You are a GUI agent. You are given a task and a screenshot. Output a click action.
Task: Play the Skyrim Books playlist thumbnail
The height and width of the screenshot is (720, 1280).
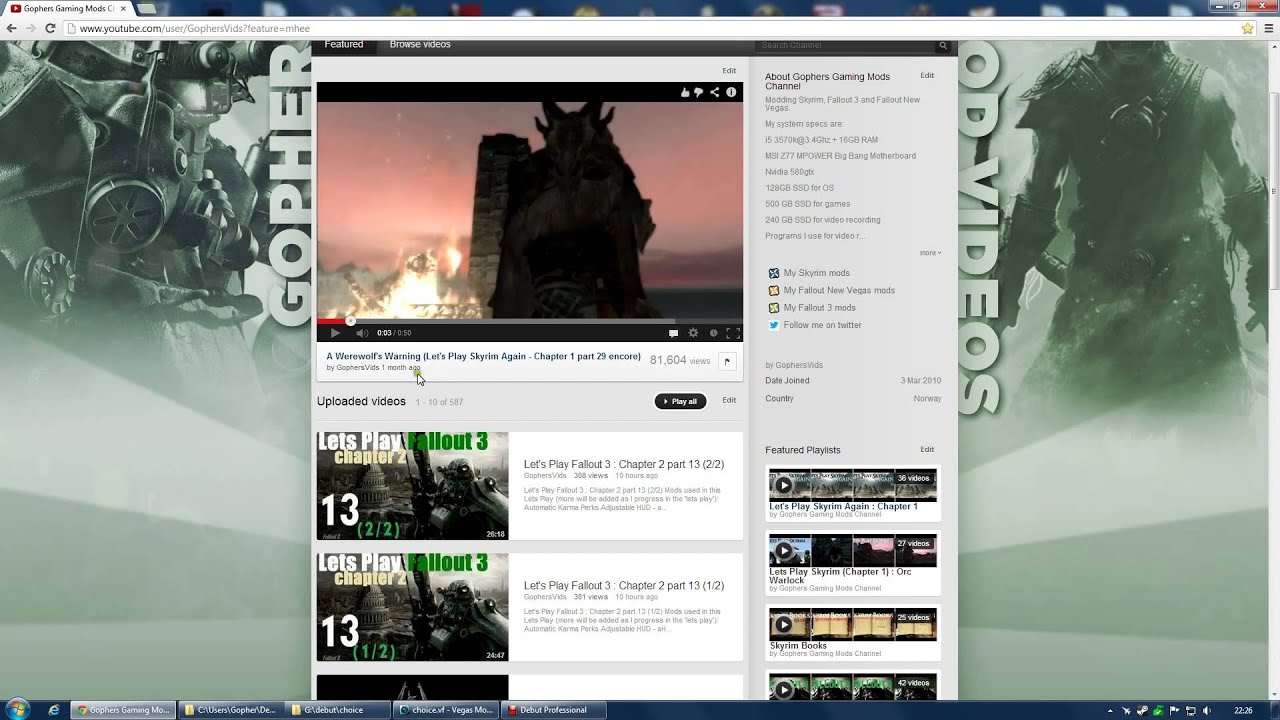pos(852,624)
